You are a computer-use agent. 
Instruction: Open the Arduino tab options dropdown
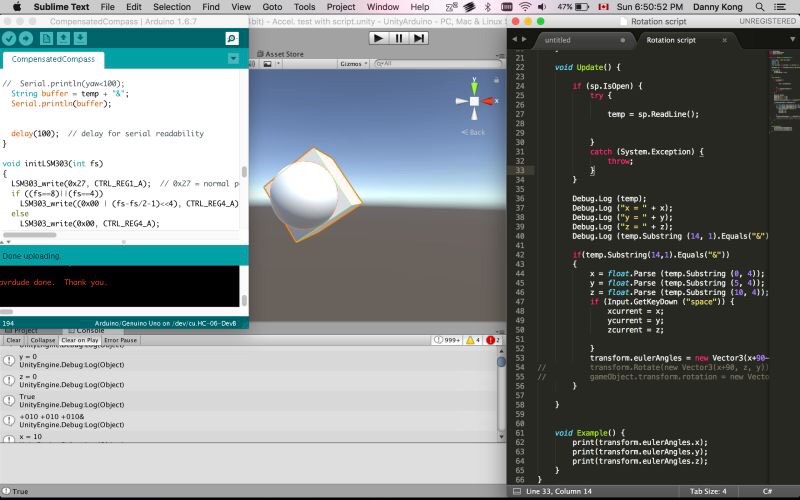[233, 59]
